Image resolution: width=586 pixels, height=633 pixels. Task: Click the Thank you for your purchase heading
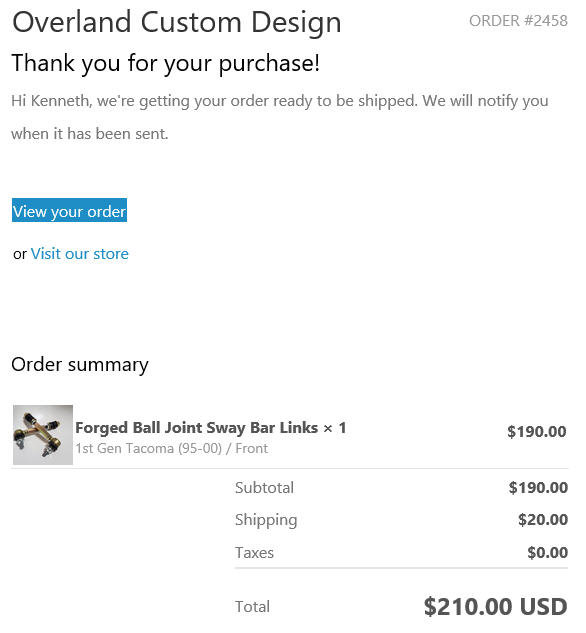(x=166, y=63)
